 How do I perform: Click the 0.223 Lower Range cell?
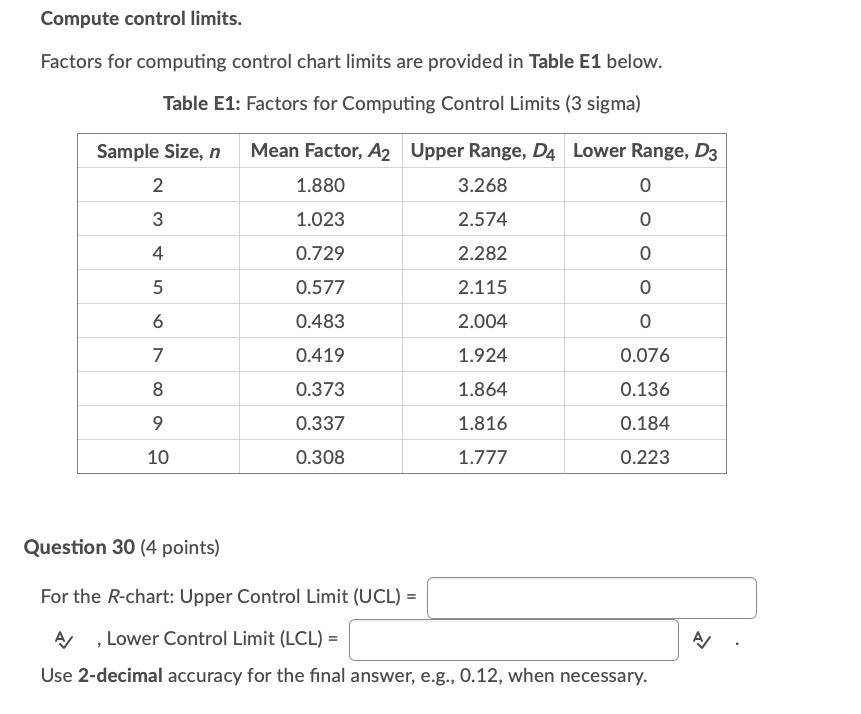click(x=645, y=457)
